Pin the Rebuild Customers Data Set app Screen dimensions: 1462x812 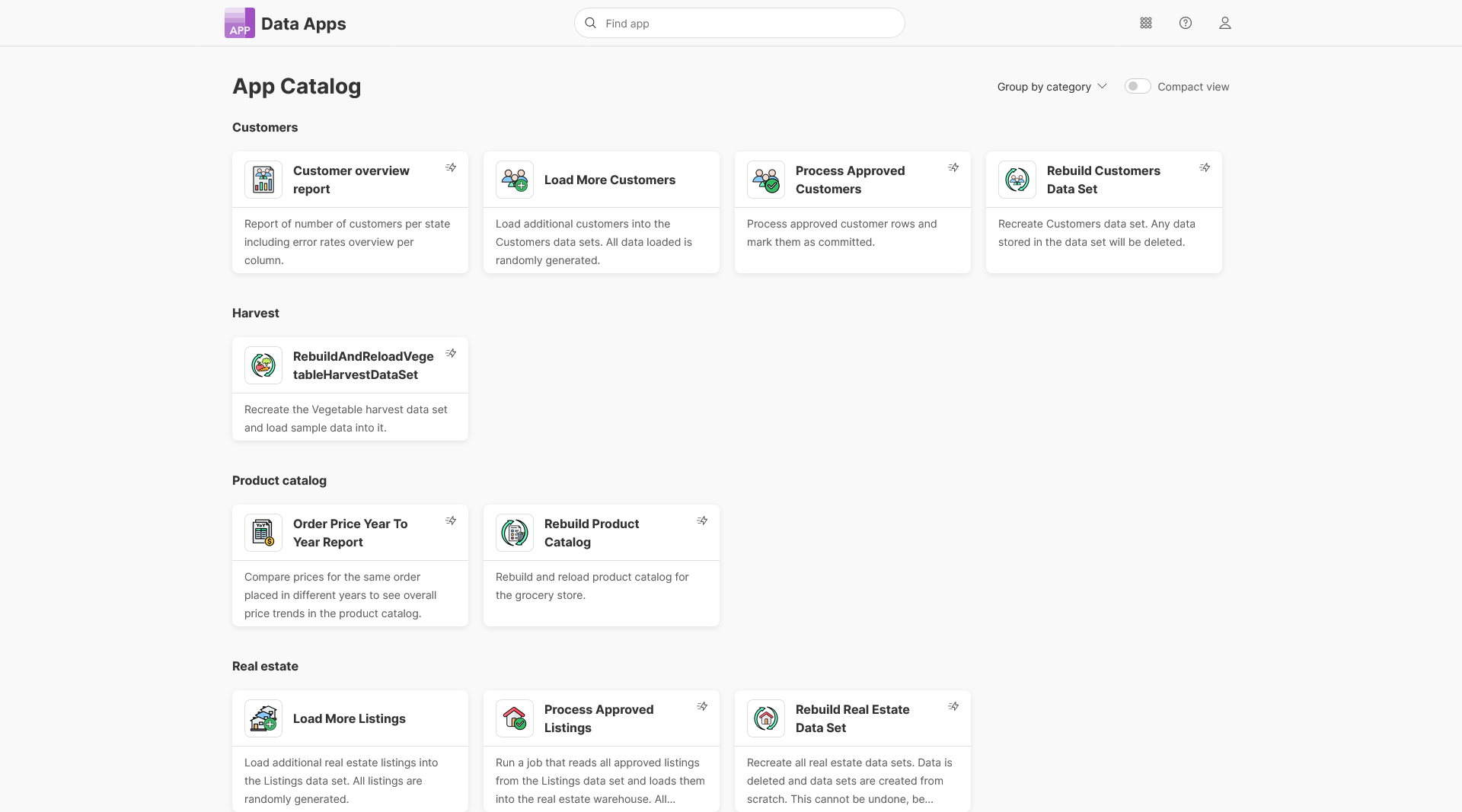click(x=1205, y=167)
